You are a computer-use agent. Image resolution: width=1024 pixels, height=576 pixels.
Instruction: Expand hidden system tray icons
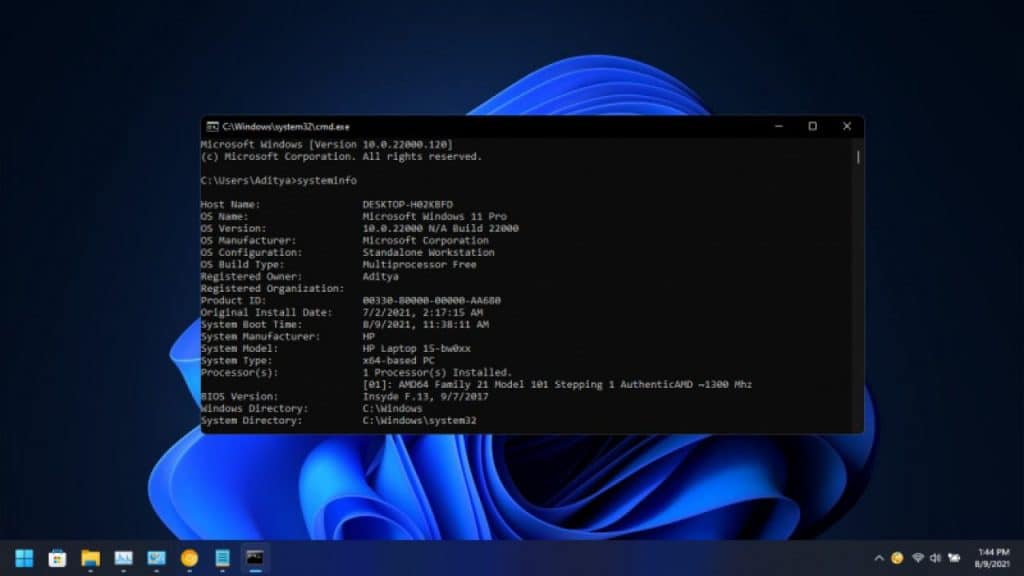coord(879,558)
